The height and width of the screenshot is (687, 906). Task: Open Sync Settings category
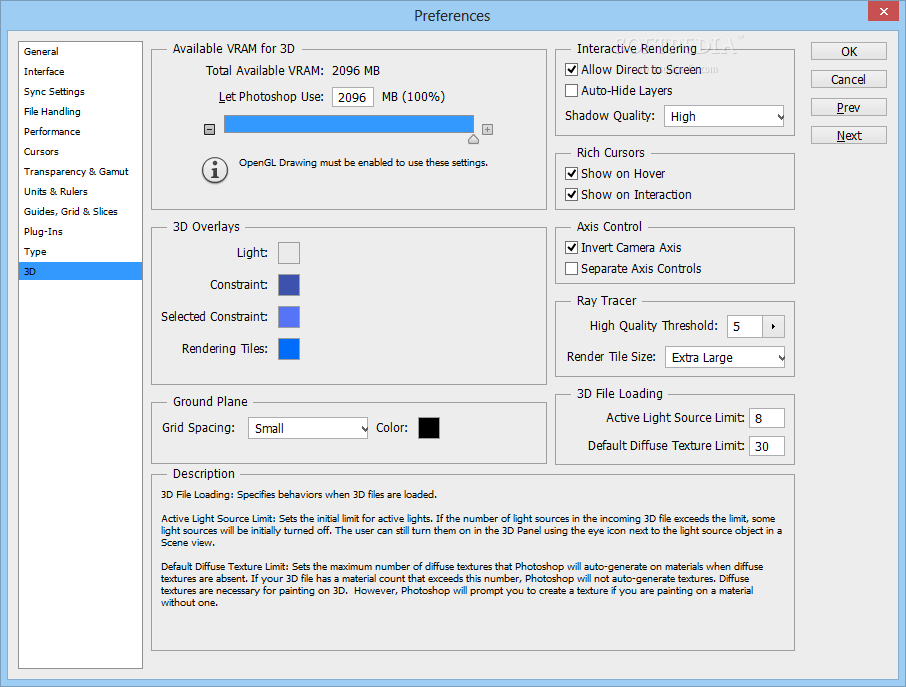(80, 91)
